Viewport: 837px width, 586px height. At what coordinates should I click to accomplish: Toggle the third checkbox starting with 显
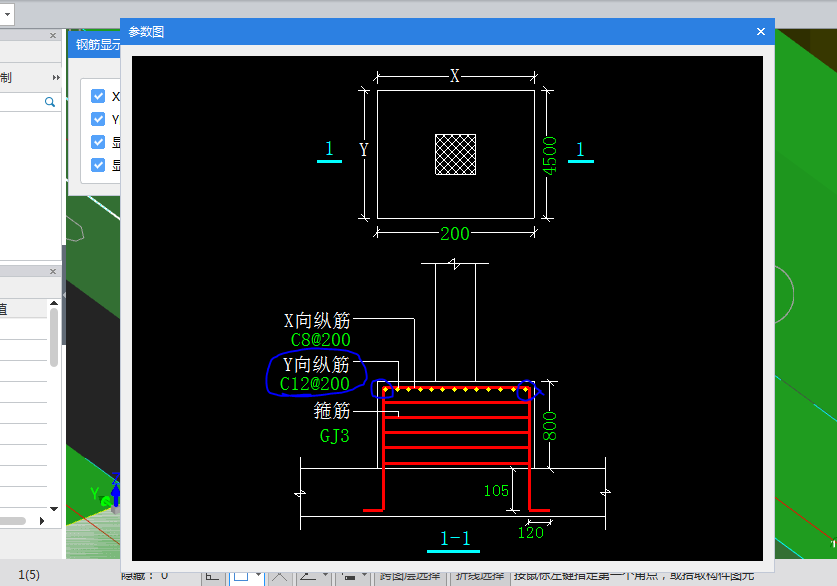(98, 142)
